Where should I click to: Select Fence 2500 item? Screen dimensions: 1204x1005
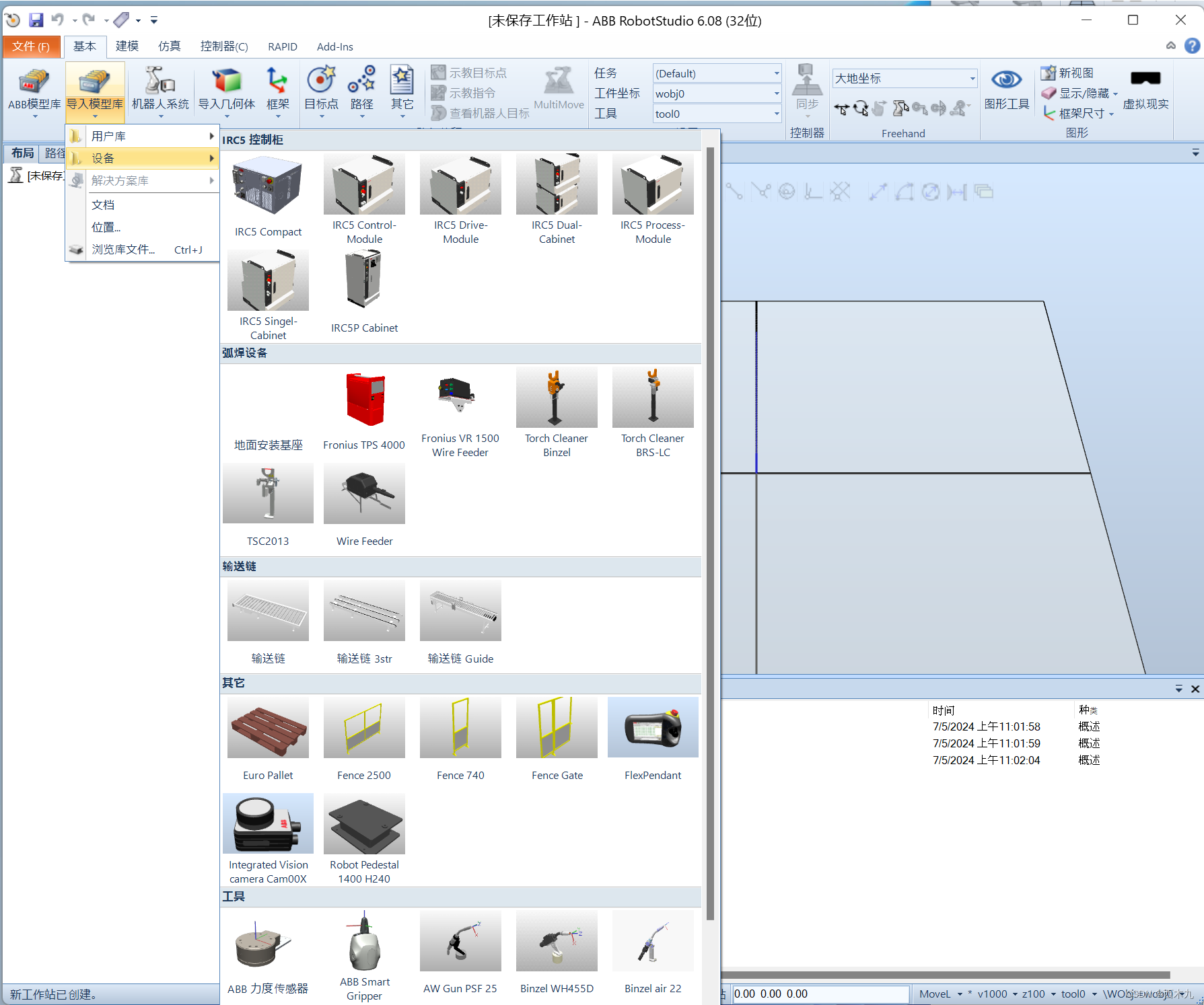pyautogui.click(x=364, y=739)
